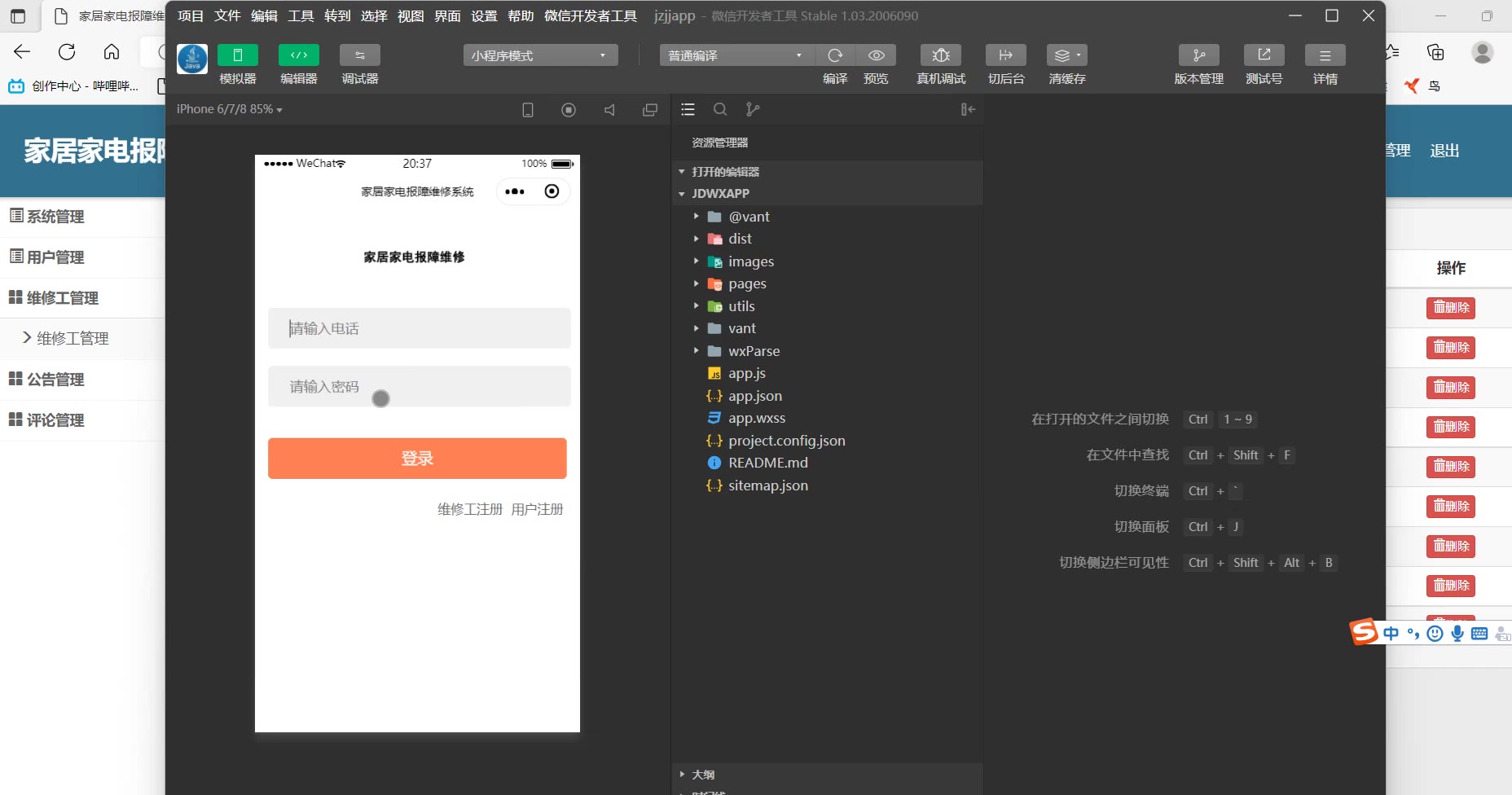The width and height of the screenshot is (1512, 795).
Task: Open the iPhone 6/7/8 device dropdown
Action: tap(229, 109)
